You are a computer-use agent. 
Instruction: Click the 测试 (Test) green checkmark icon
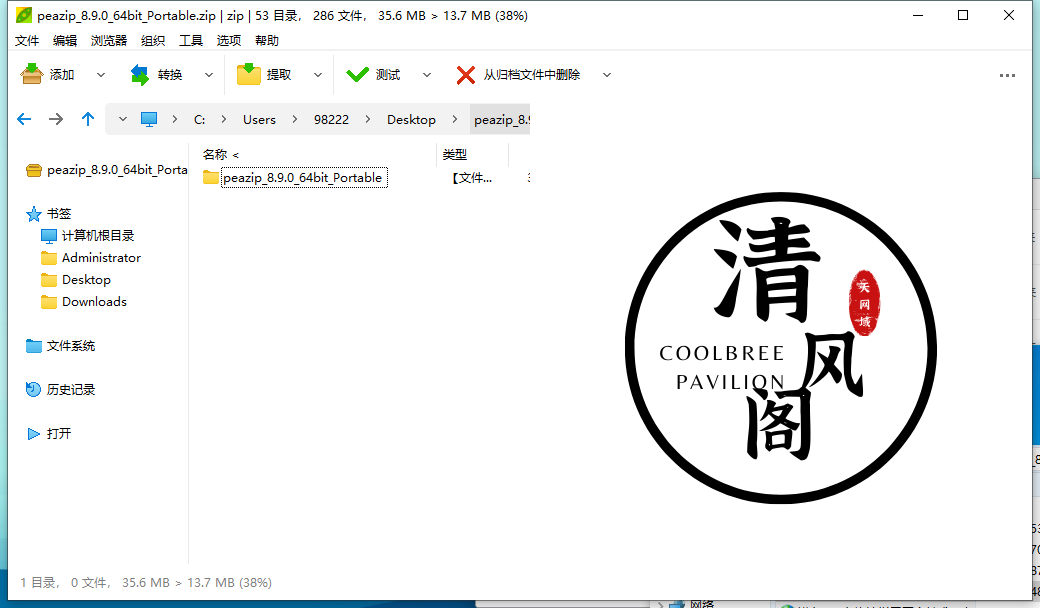[x=358, y=74]
